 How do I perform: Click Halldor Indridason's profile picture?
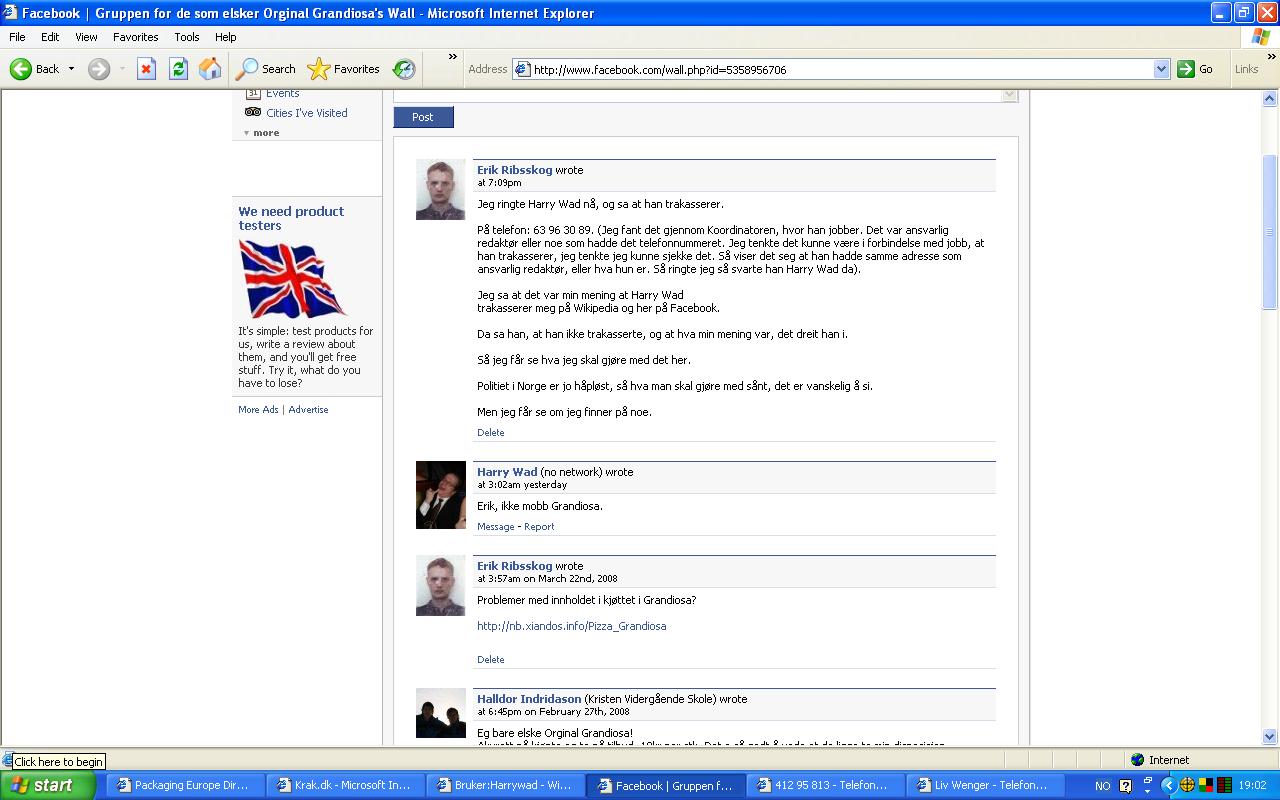tap(441, 713)
